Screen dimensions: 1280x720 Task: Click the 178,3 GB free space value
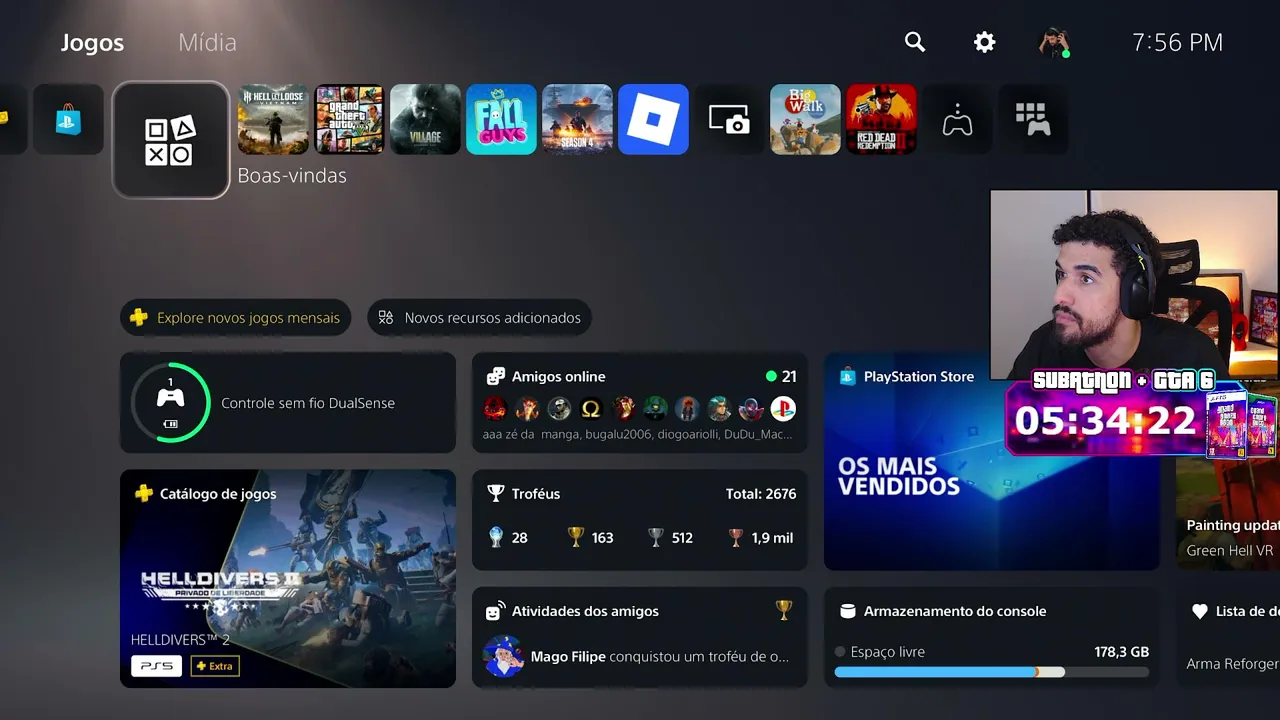1121,652
